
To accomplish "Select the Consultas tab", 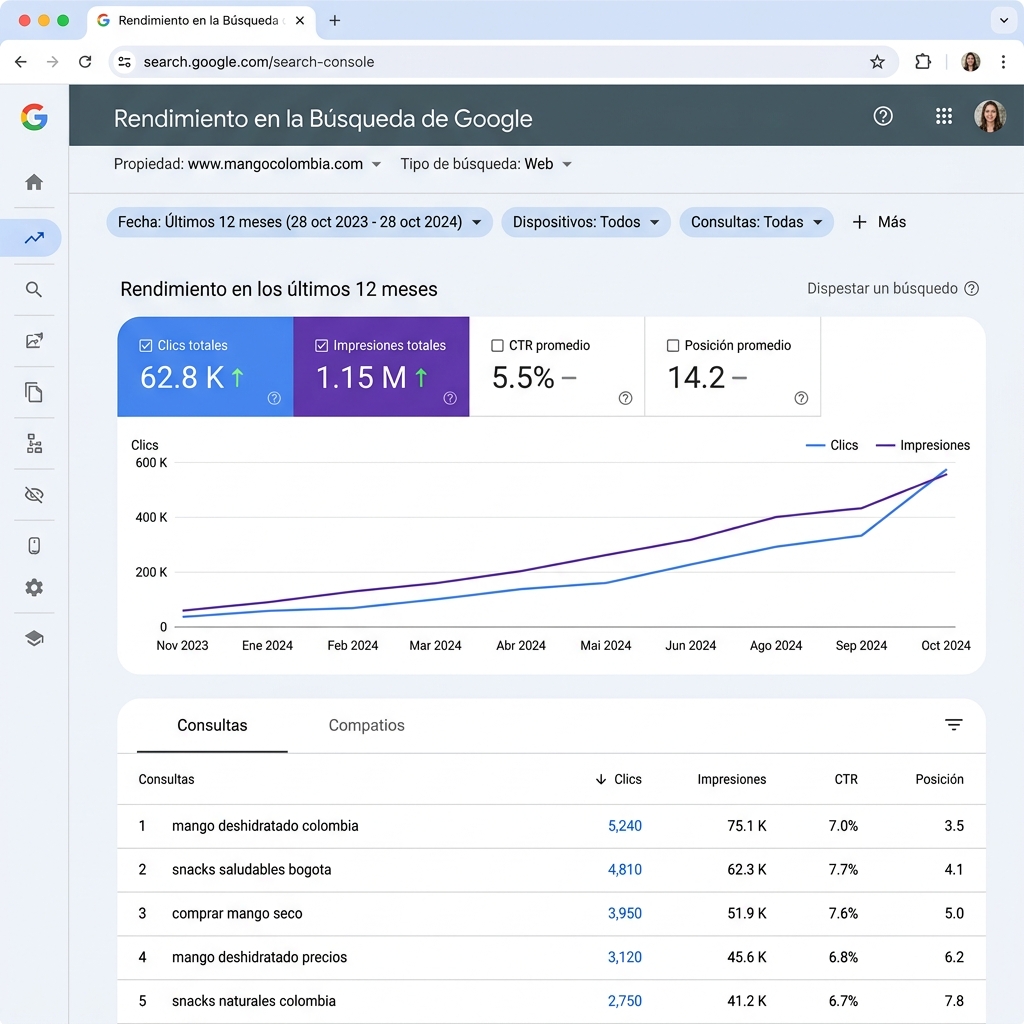I will (212, 725).
